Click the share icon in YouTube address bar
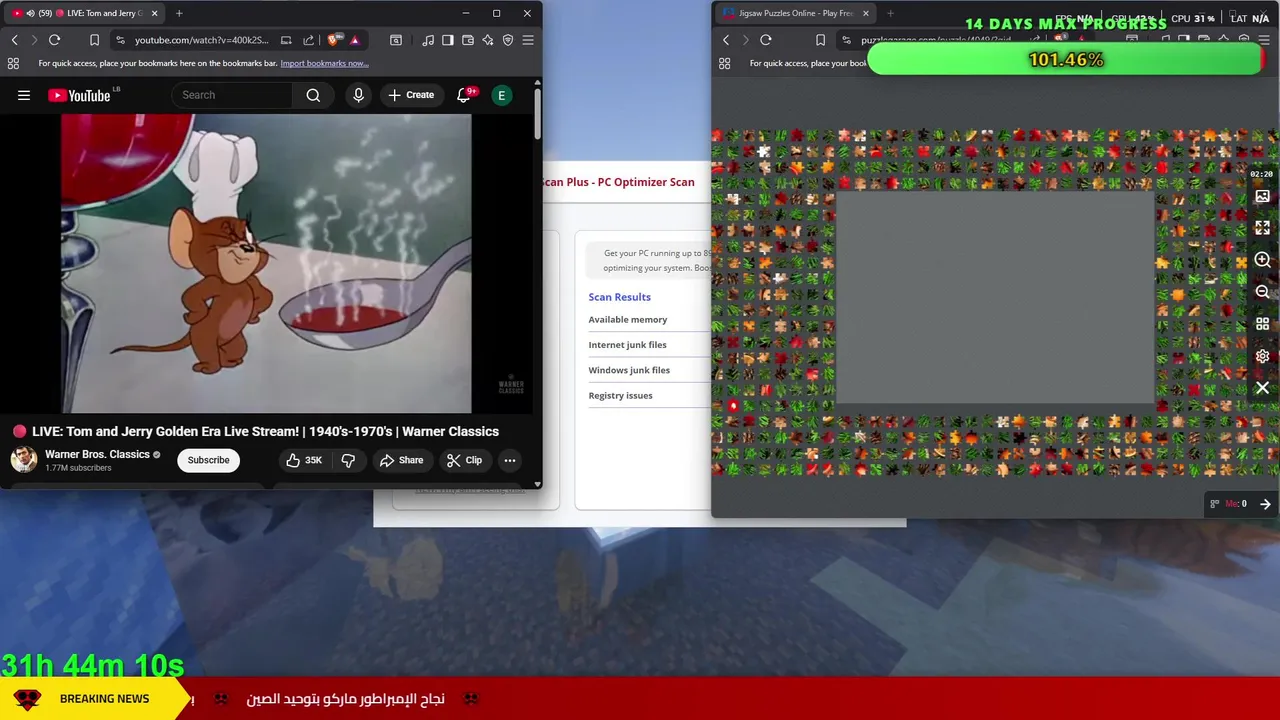1280x720 pixels. click(308, 40)
